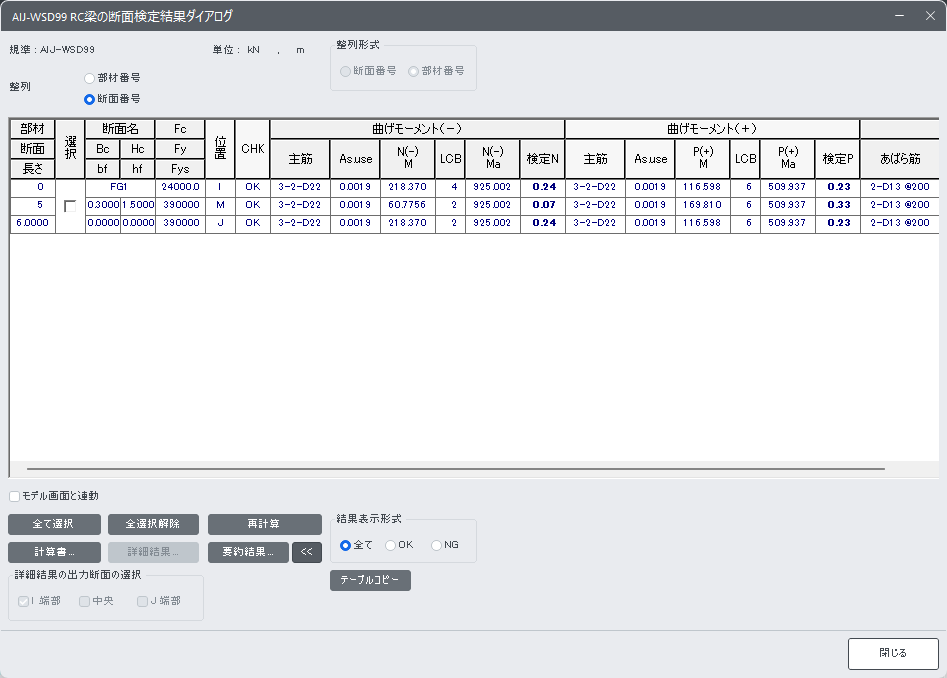This screenshot has height=678, width=947.
Task: Click the 検定N column header
Action: coord(542,159)
